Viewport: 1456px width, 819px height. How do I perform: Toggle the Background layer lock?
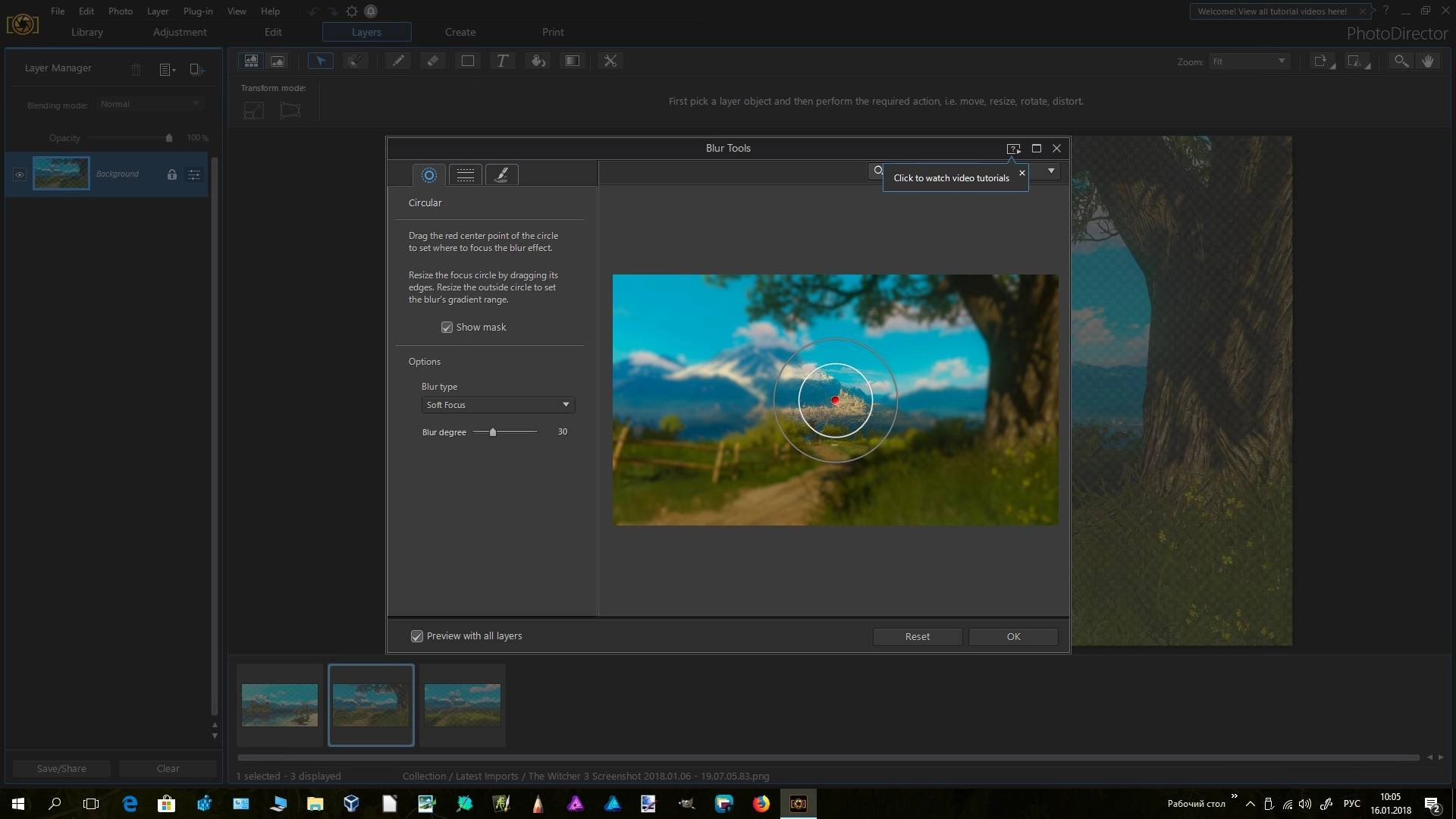[172, 174]
